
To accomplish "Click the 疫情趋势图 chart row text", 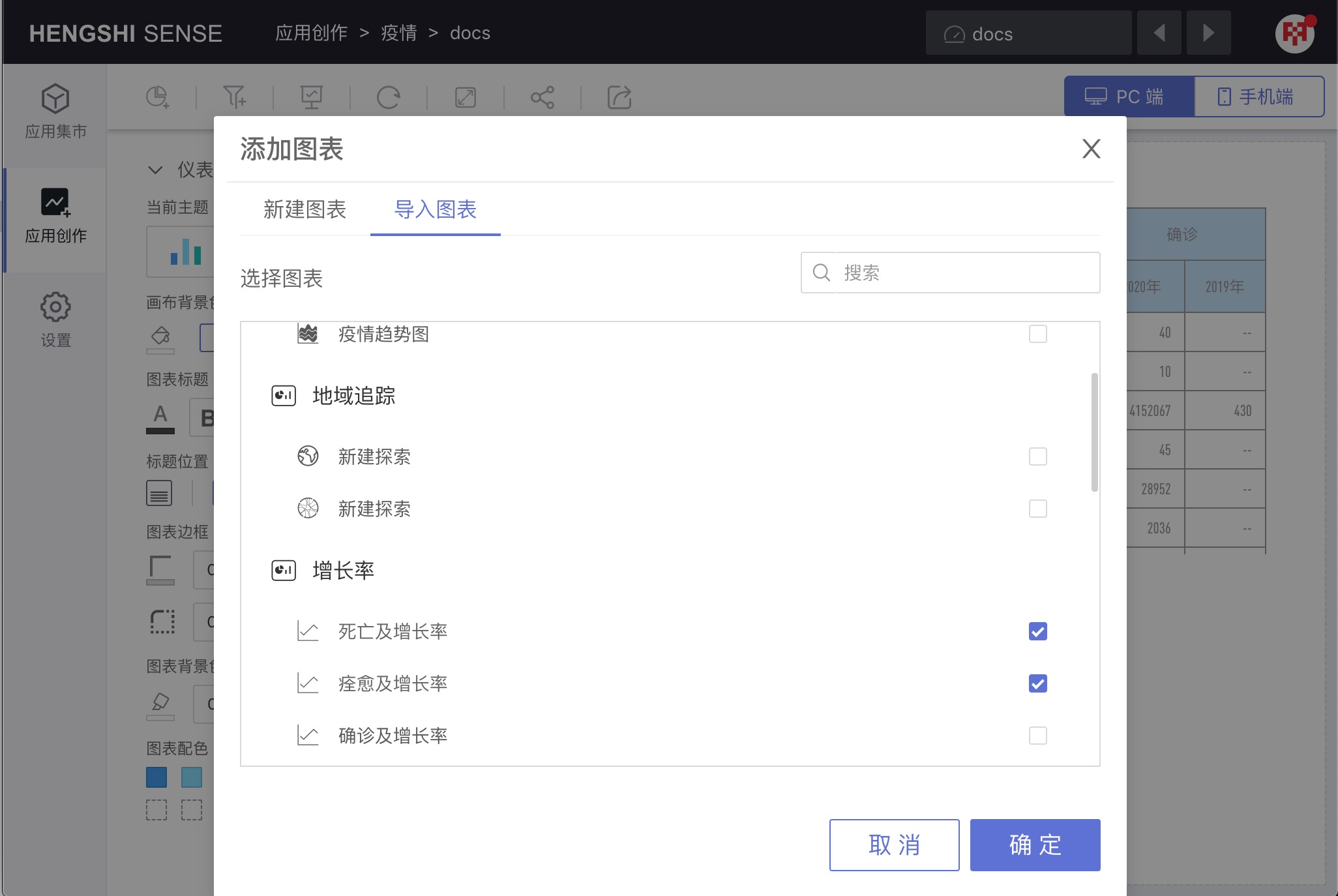I will click(383, 334).
